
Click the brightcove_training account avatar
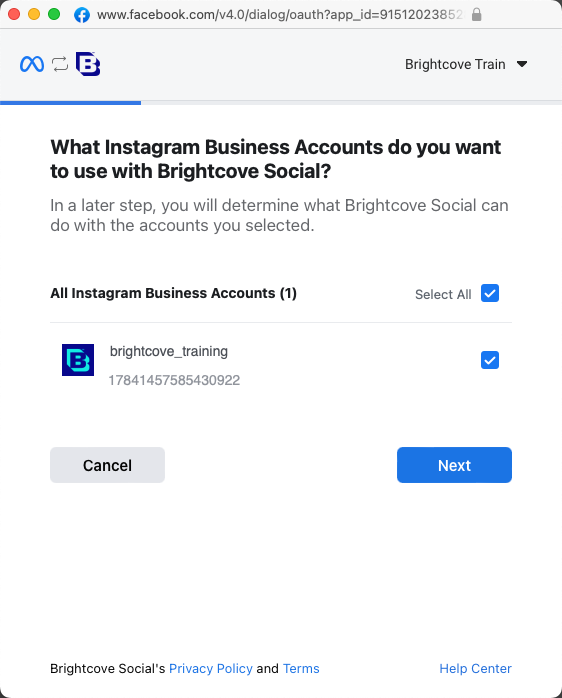tap(78, 360)
